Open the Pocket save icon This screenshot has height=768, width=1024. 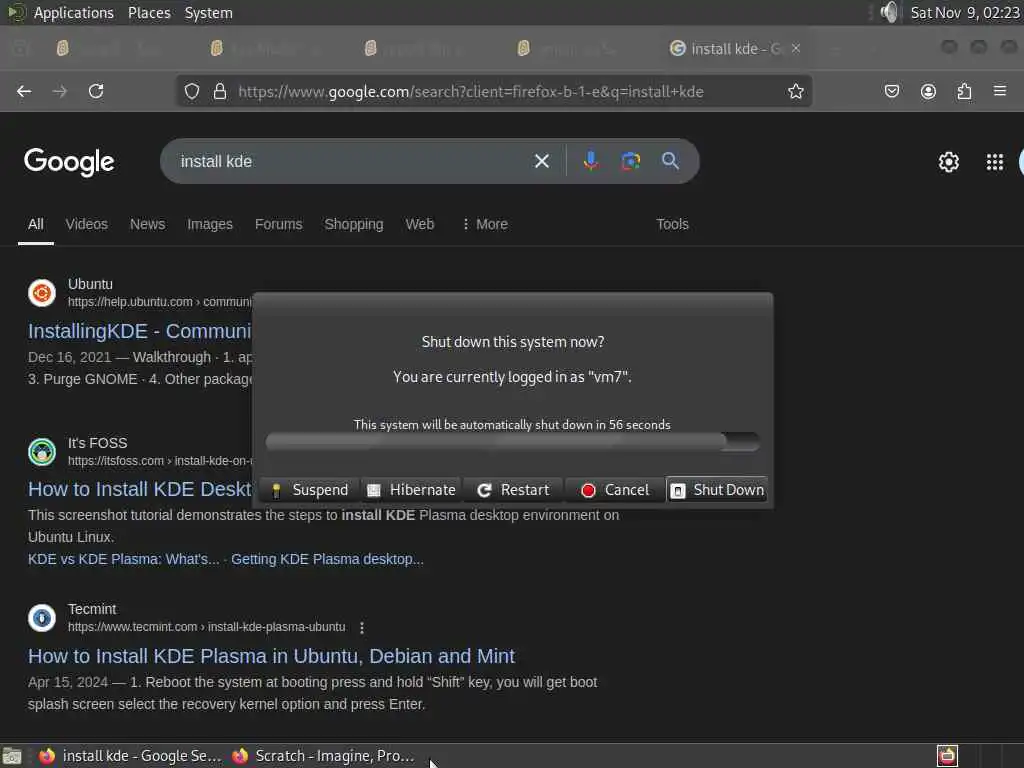pos(892,91)
